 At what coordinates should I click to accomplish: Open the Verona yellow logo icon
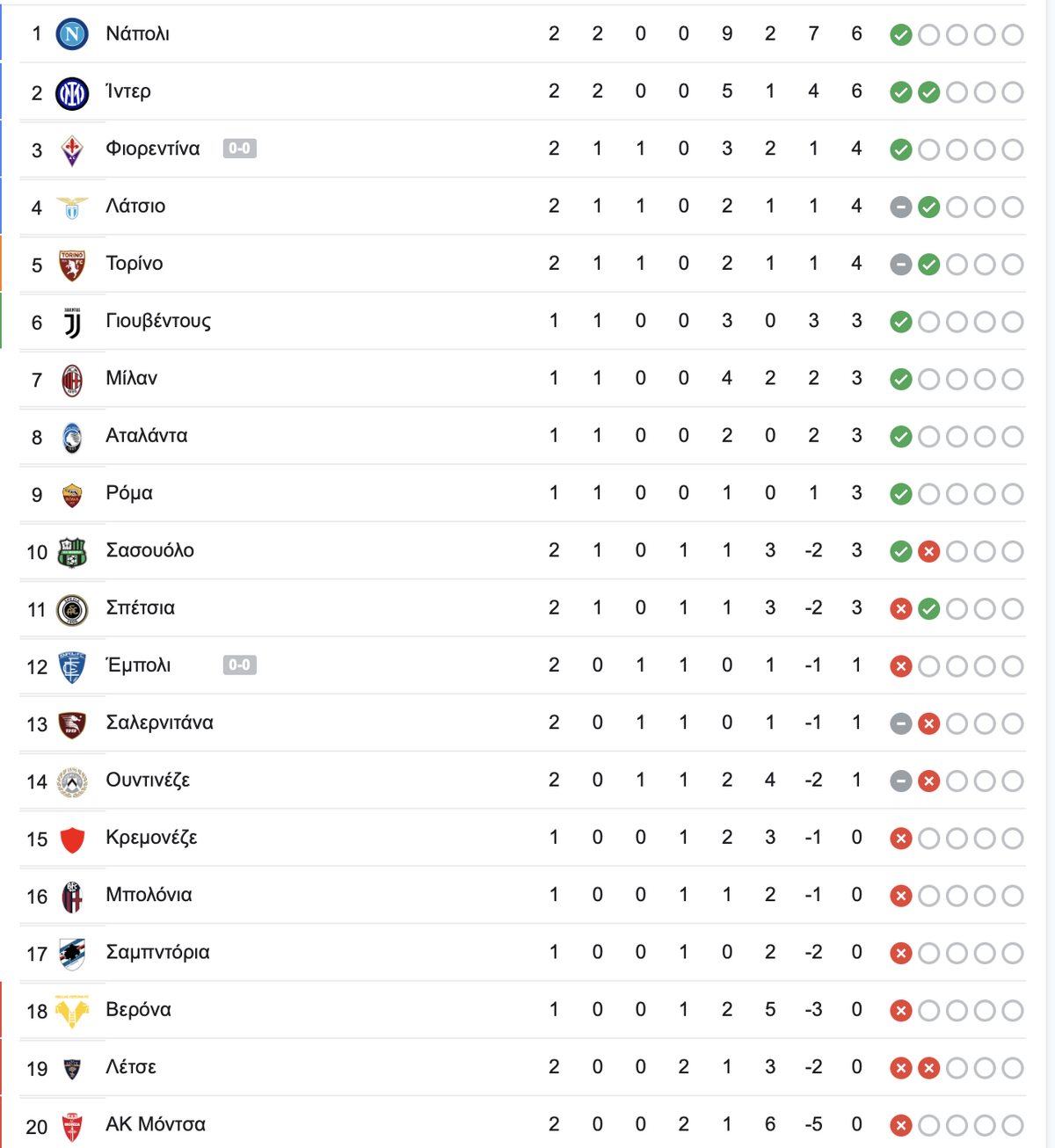pyautogui.click(x=72, y=1012)
